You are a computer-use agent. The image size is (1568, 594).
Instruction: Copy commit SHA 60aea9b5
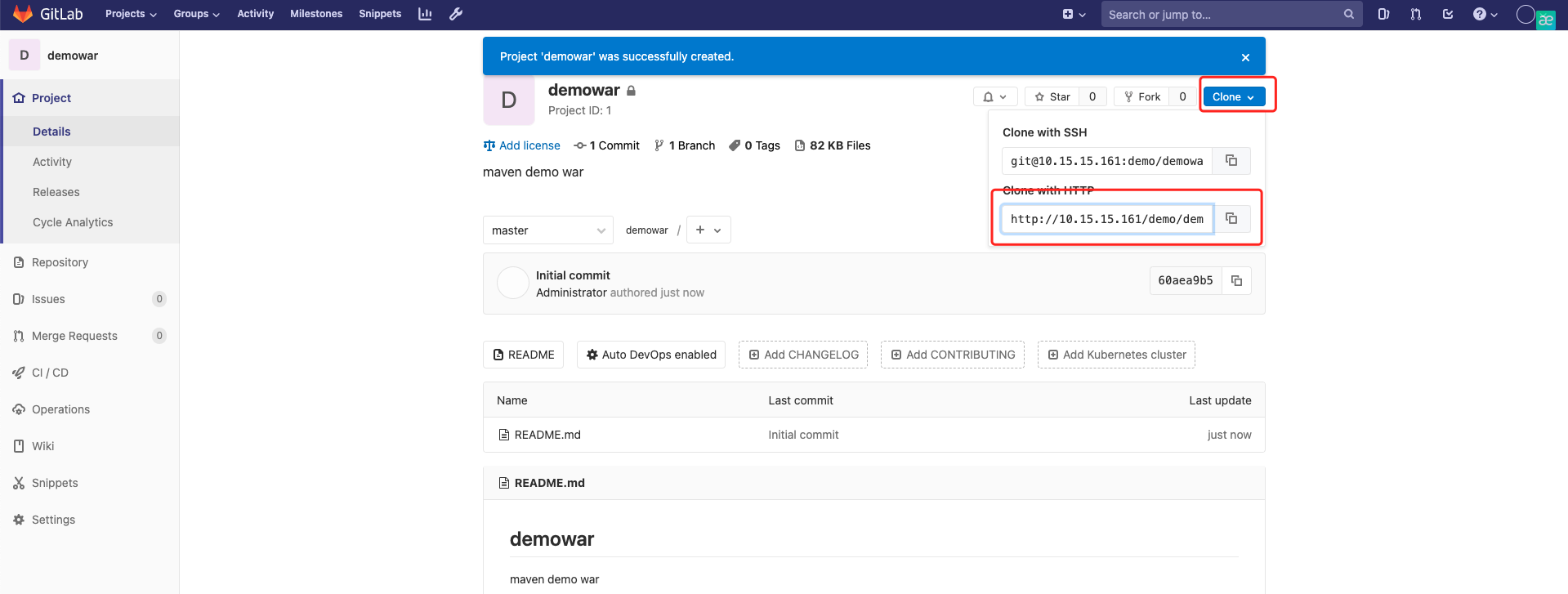[x=1236, y=281]
